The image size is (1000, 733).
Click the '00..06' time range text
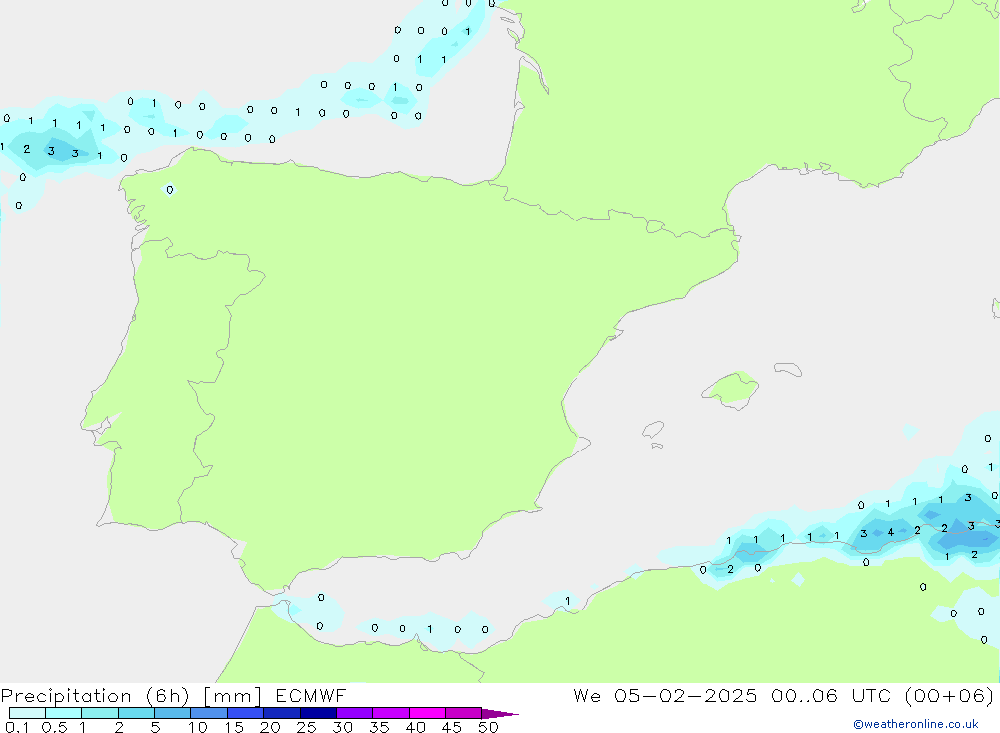(804, 696)
